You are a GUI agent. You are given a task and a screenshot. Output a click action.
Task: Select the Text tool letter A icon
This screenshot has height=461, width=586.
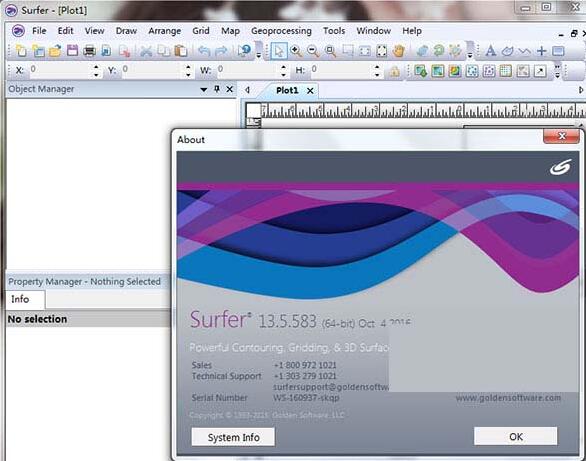point(491,51)
